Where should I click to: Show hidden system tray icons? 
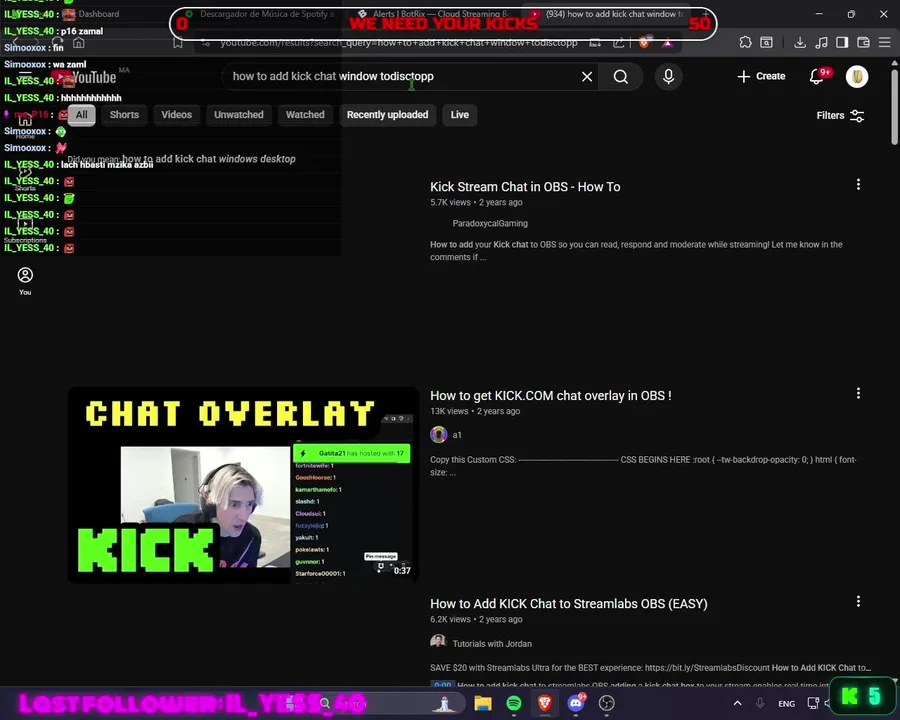click(x=738, y=703)
